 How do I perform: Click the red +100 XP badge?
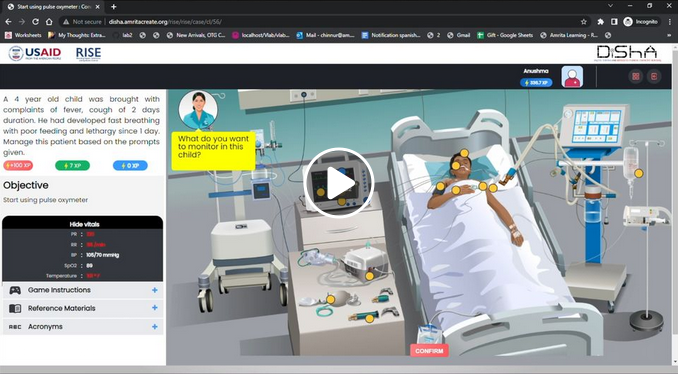(18, 166)
